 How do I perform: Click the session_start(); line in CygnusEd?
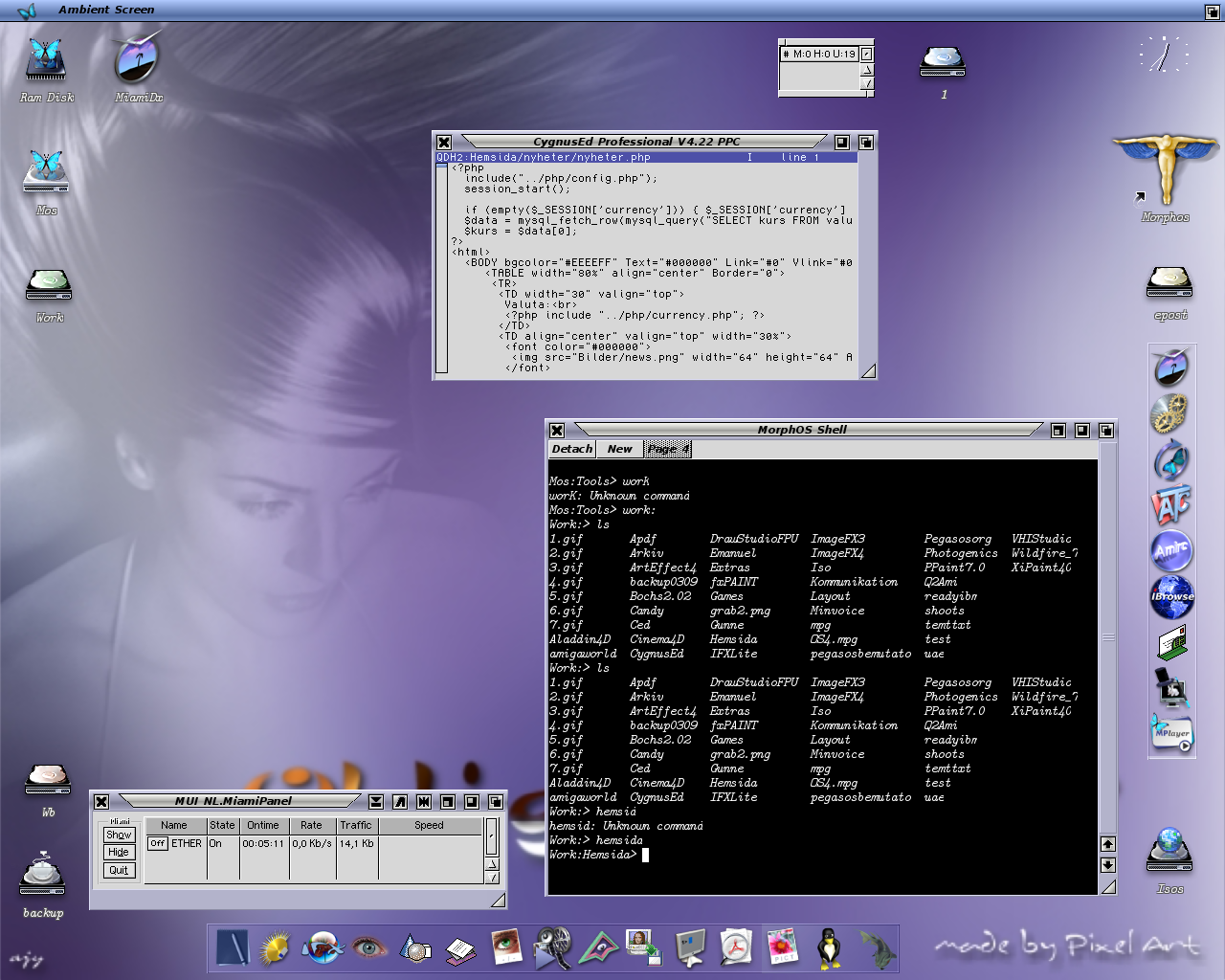(517, 189)
